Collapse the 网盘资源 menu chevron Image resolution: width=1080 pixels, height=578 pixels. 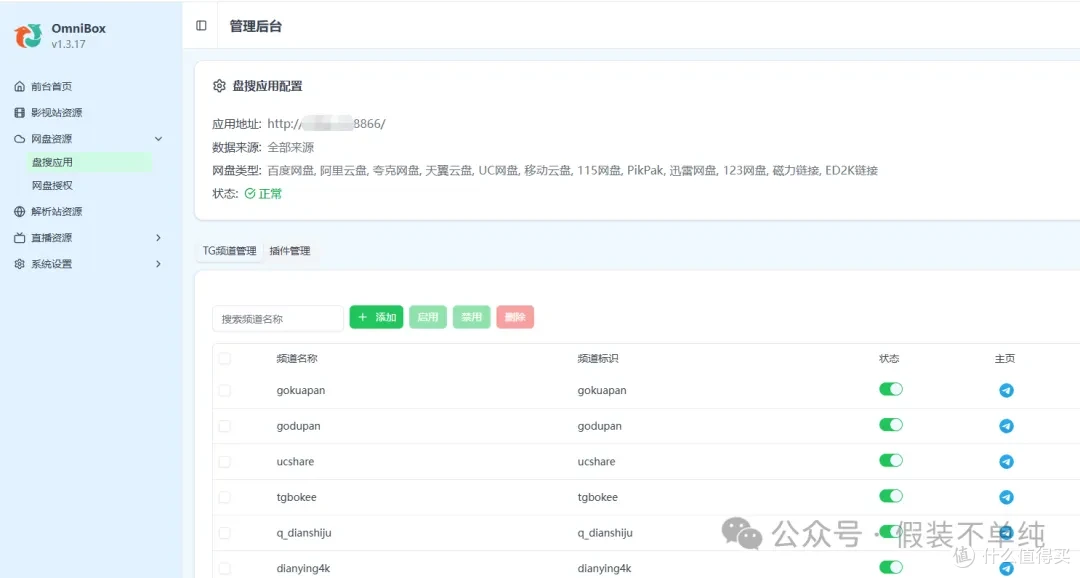[158, 138]
